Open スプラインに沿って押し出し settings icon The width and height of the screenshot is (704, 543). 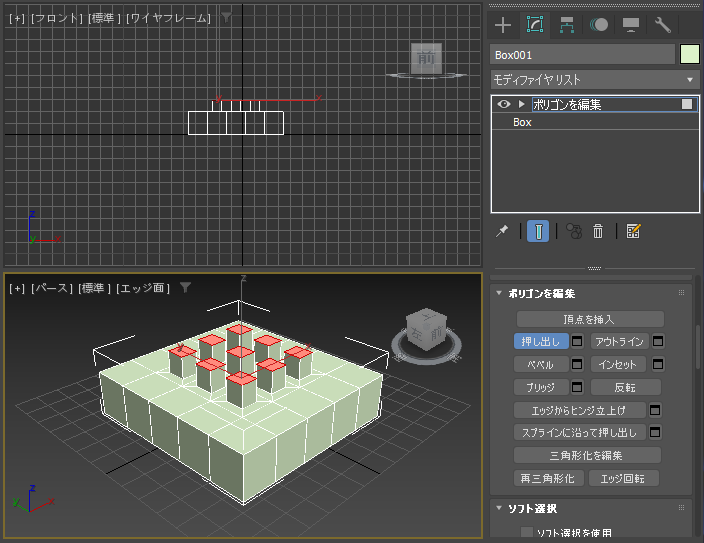[x=655, y=433]
